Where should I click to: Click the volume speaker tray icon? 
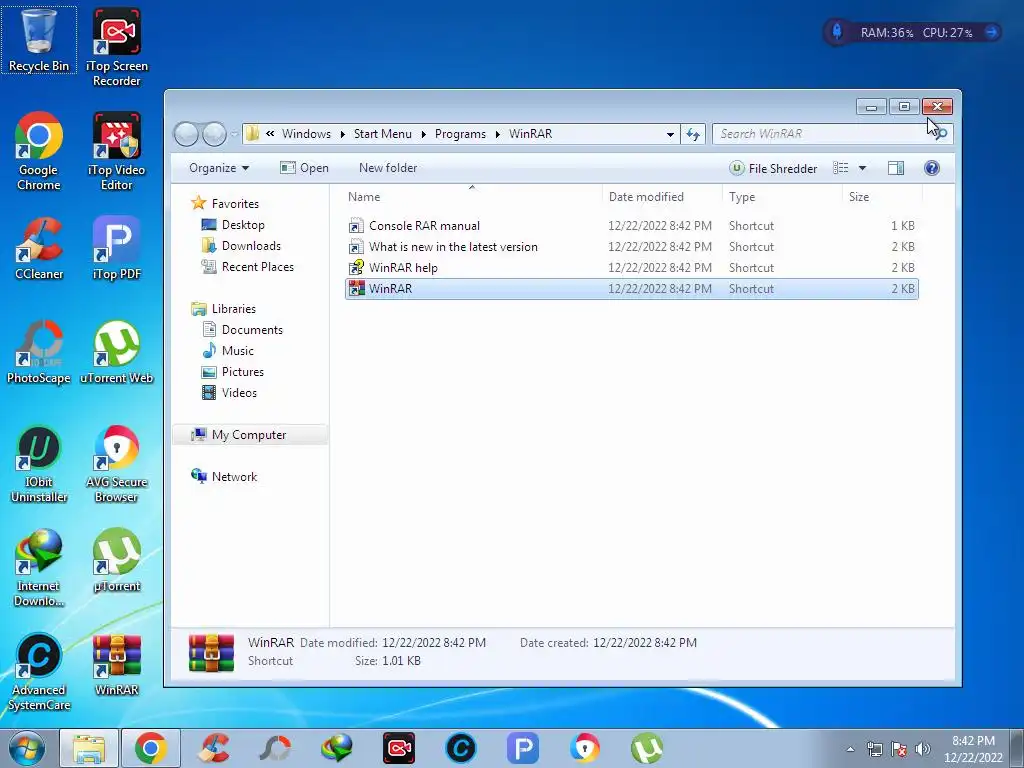pyautogui.click(x=923, y=749)
